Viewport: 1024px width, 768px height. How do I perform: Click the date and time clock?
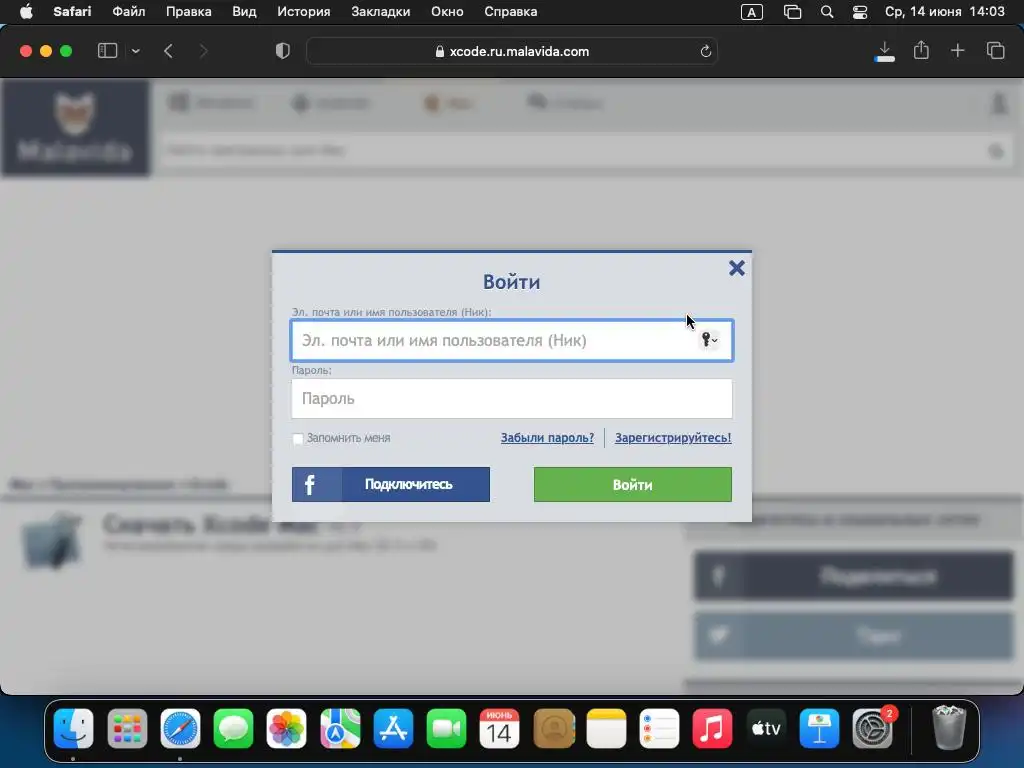tap(944, 11)
